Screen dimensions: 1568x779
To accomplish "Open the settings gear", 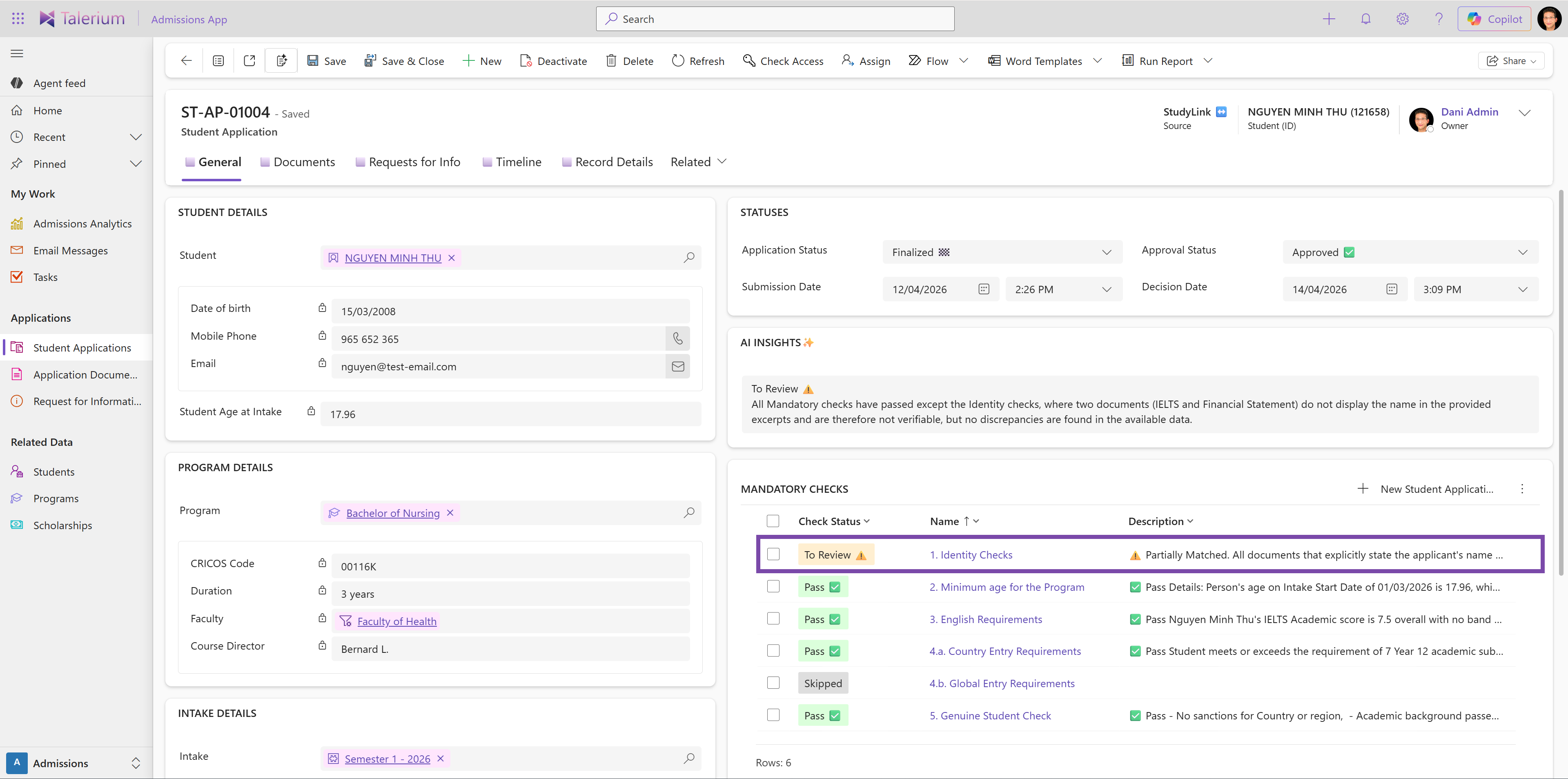I will 1403,18.
